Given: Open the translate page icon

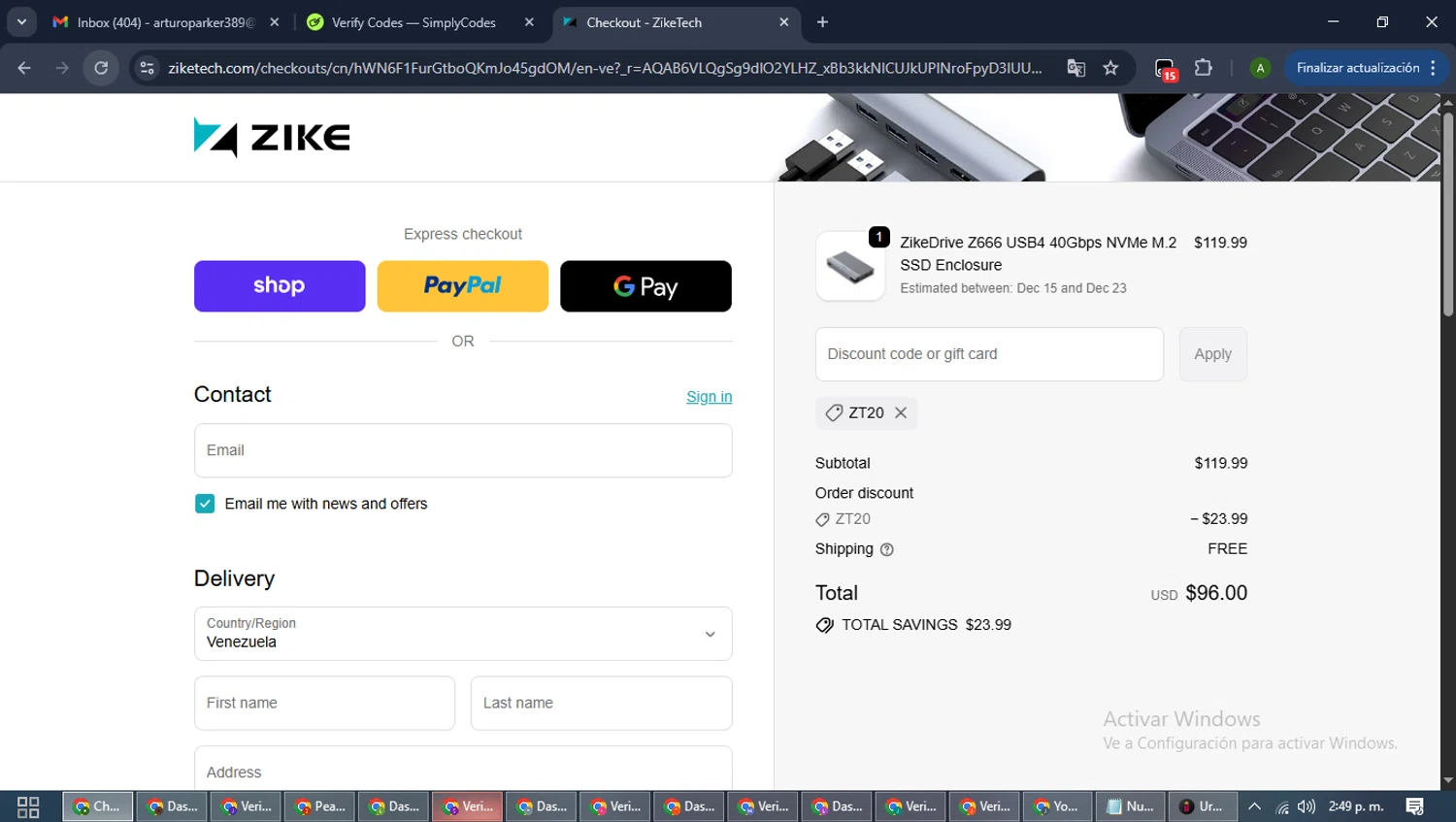Looking at the screenshot, I should coord(1075,68).
